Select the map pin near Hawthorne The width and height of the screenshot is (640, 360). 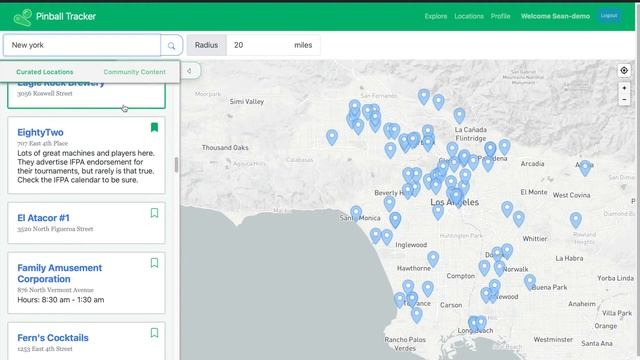(x=433, y=259)
